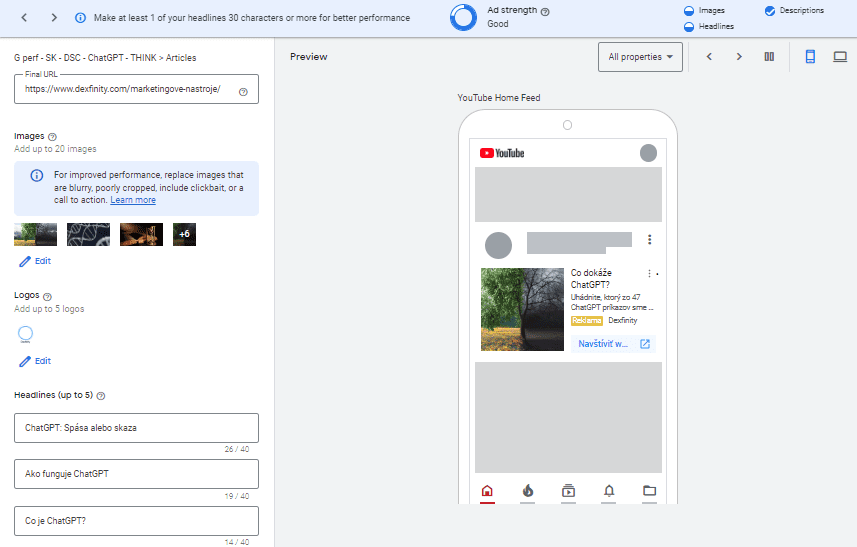Click info icon in image tip box
The height and width of the screenshot is (547, 857).
[x=37, y=175]
